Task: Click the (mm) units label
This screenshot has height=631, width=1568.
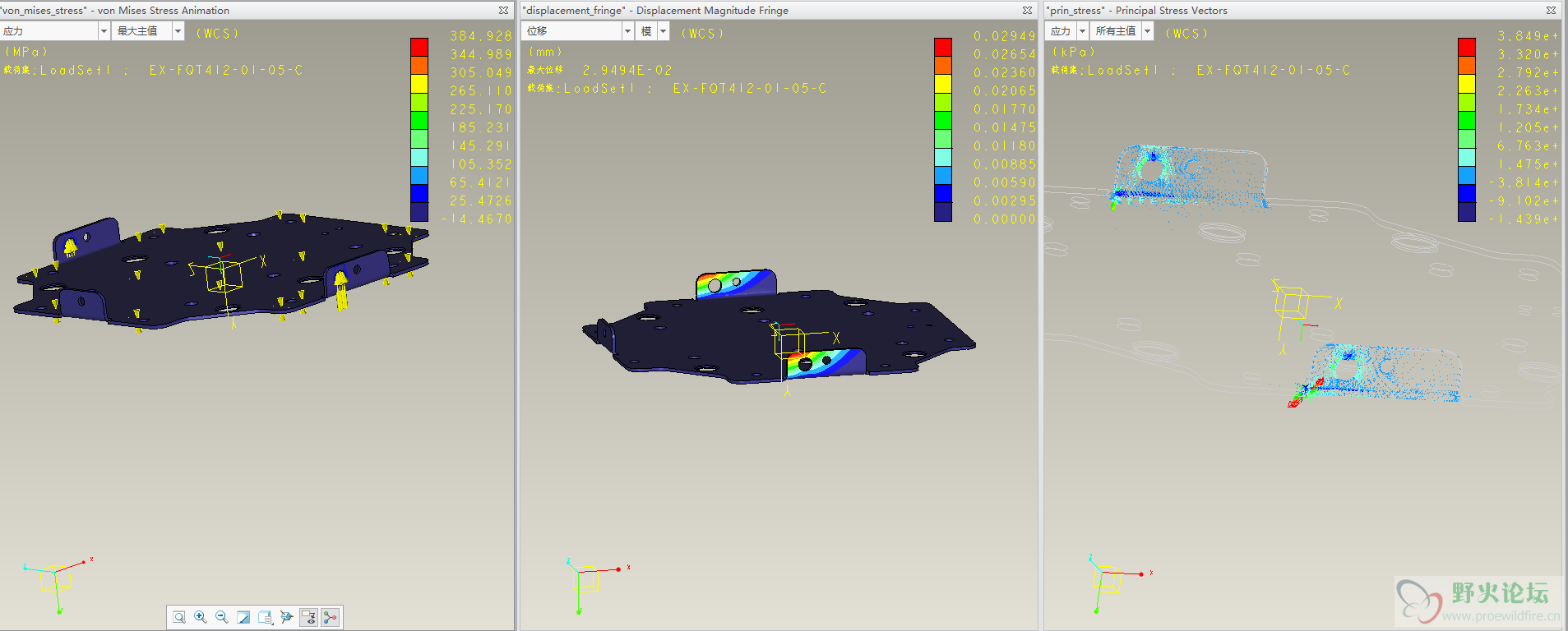Action: pos(545,52)
